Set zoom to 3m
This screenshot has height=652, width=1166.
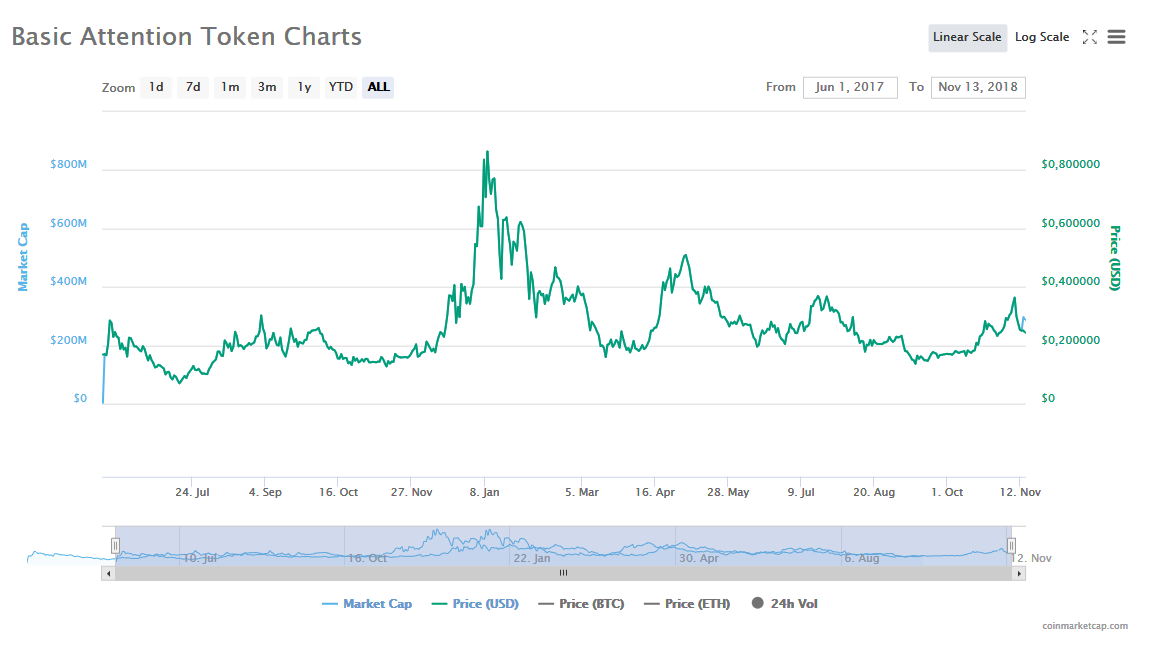pos(267,87)
